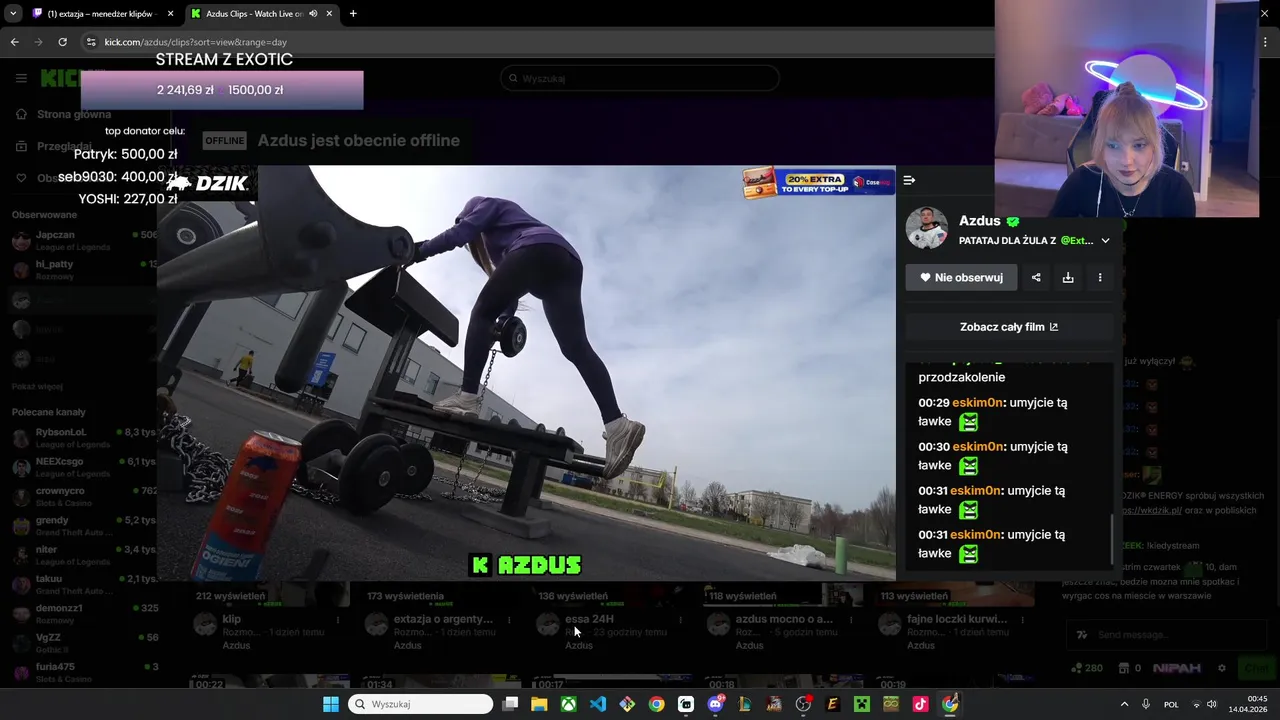
Task: Open the clip extazja o argenty...
Action: [x=444, y=619]
